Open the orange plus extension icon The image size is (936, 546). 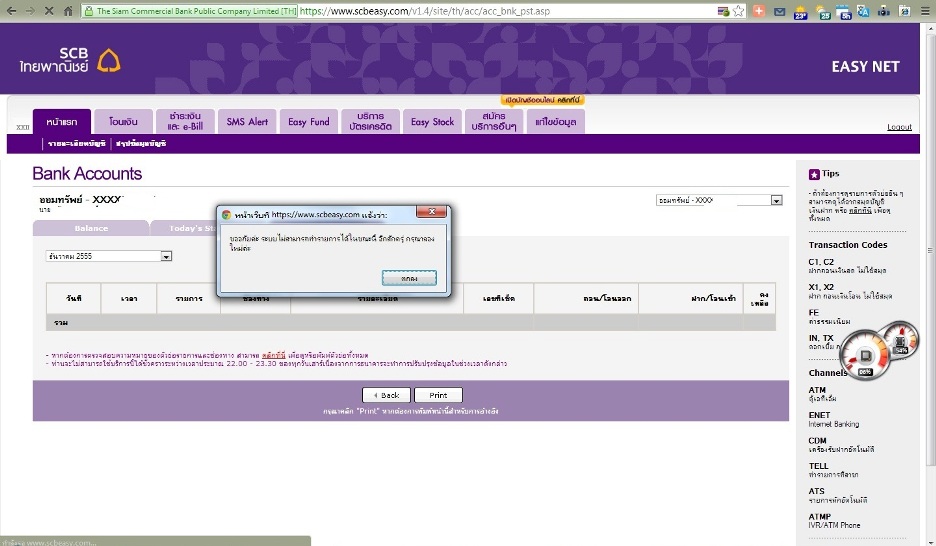coord(759,11)
